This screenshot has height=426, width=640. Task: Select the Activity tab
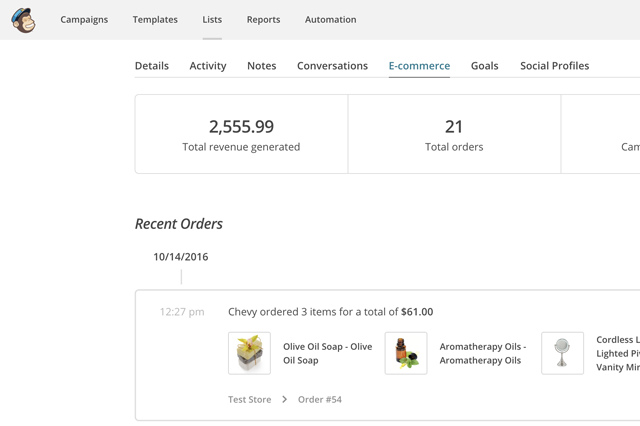208,66
